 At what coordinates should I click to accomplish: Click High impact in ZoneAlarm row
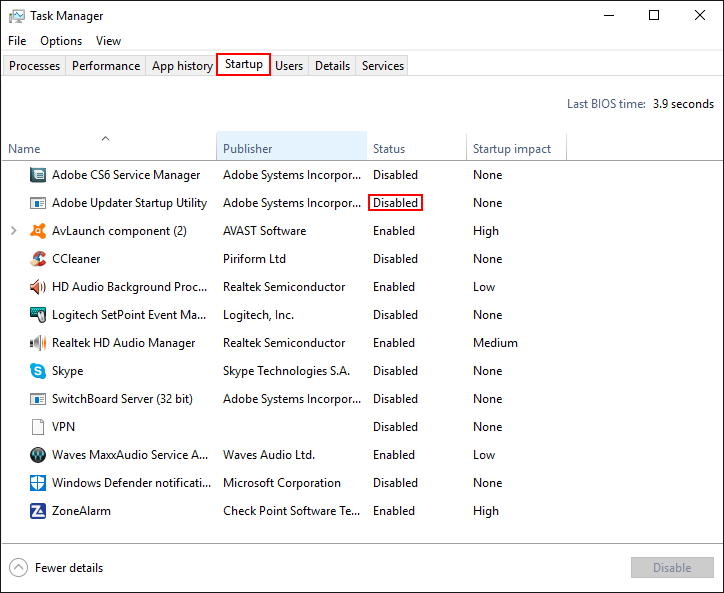[486, 511]
